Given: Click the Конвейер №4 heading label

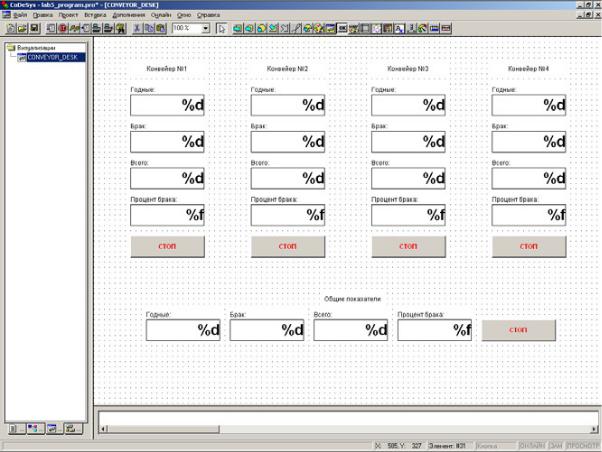Looking at the screenshot, I should (x=528, y=68).
